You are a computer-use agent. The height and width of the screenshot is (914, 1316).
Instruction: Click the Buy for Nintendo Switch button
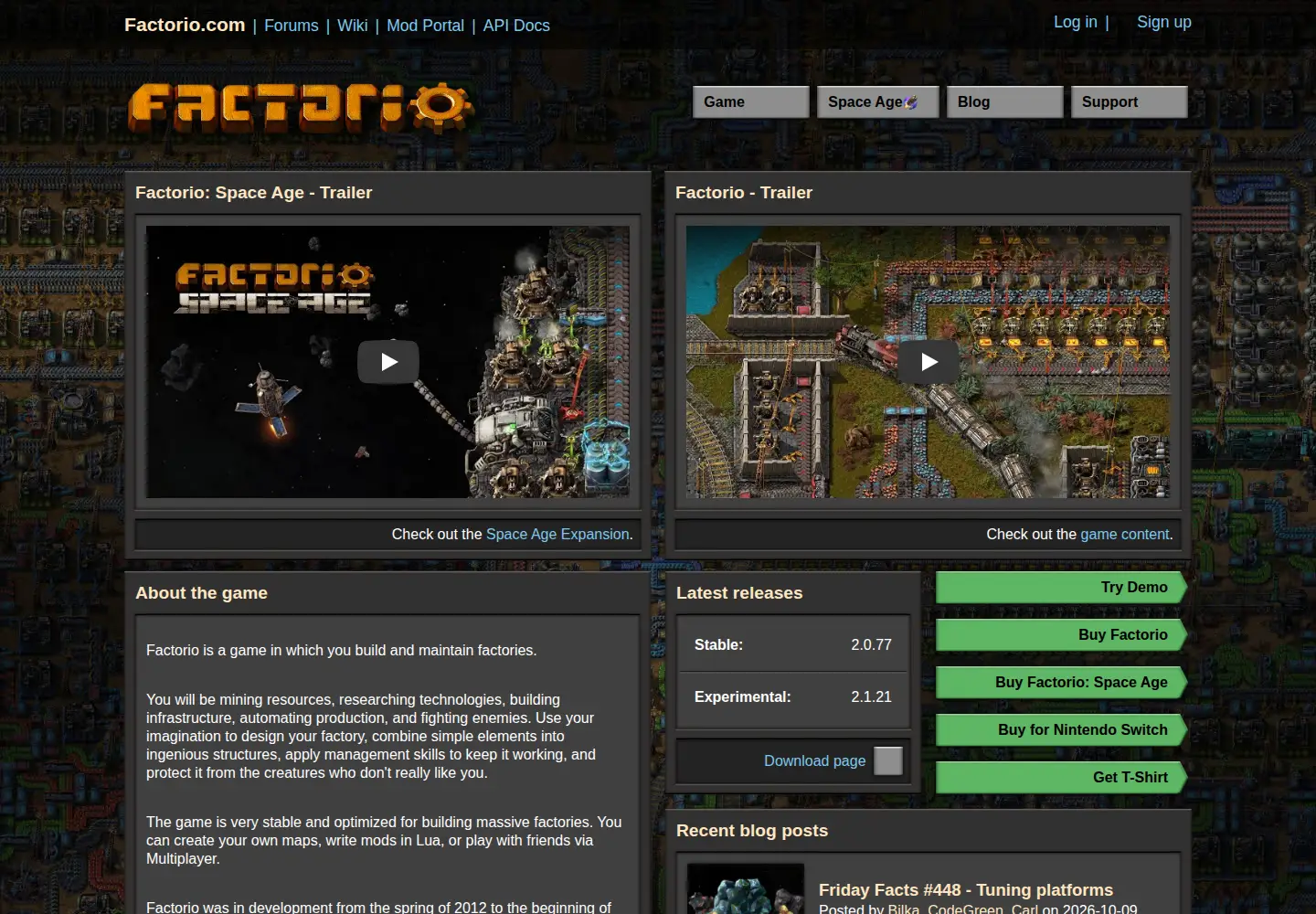tap(1061, 729)
